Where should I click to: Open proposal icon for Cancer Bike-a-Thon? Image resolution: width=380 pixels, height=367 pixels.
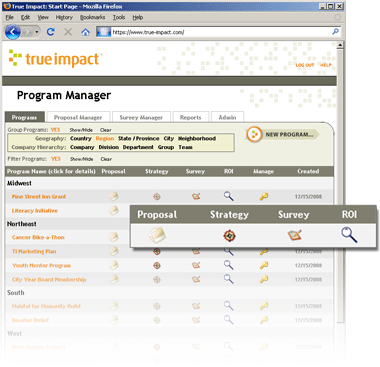[114, 237]
